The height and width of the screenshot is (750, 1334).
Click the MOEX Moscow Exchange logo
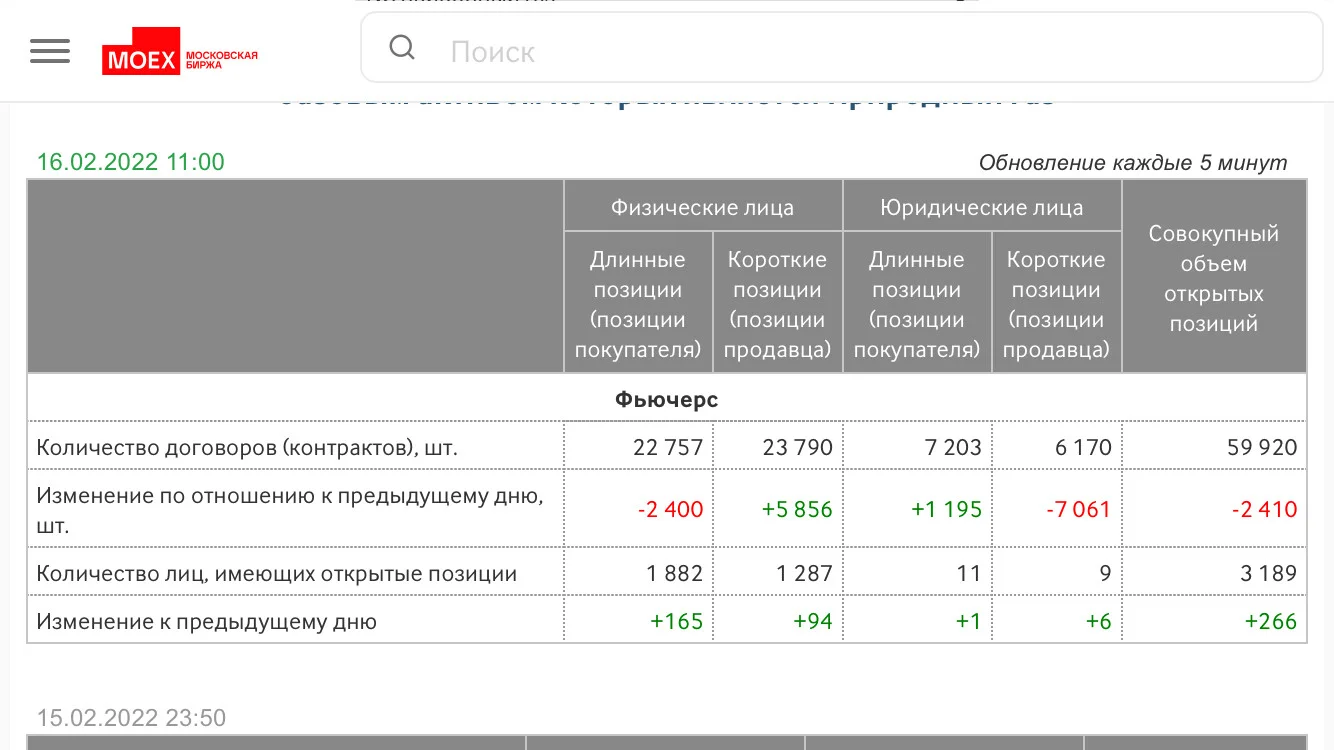pos(180,59)
